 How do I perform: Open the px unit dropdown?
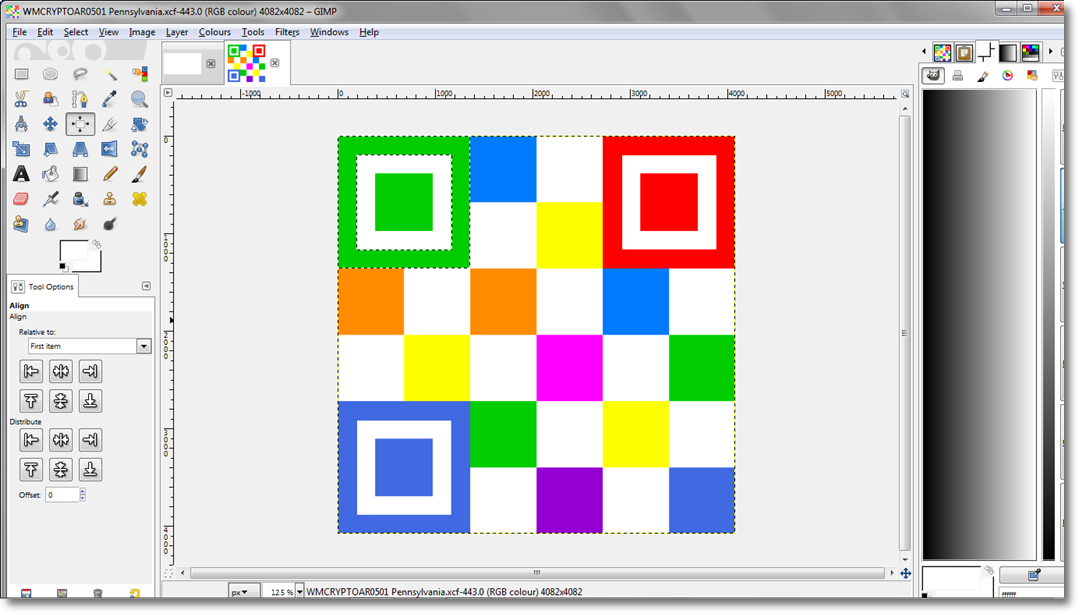pyautogui.click(x=244, y=592)
